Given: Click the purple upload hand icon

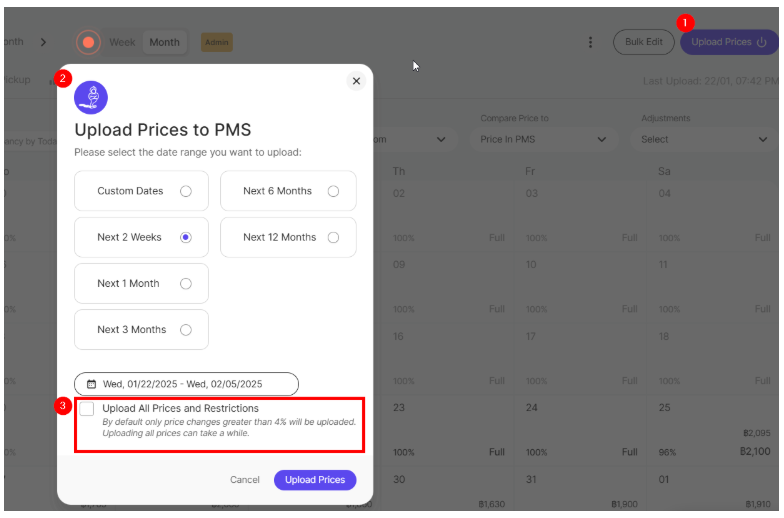Looking at the screenshot, I should point(91,97).
